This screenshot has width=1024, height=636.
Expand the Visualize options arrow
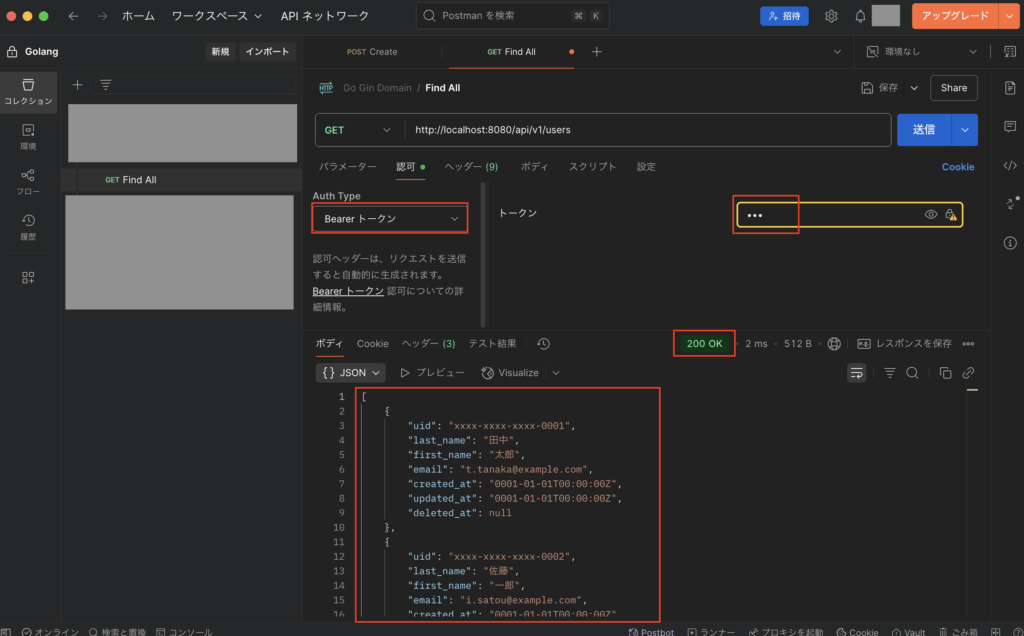[x=556, y=372]
